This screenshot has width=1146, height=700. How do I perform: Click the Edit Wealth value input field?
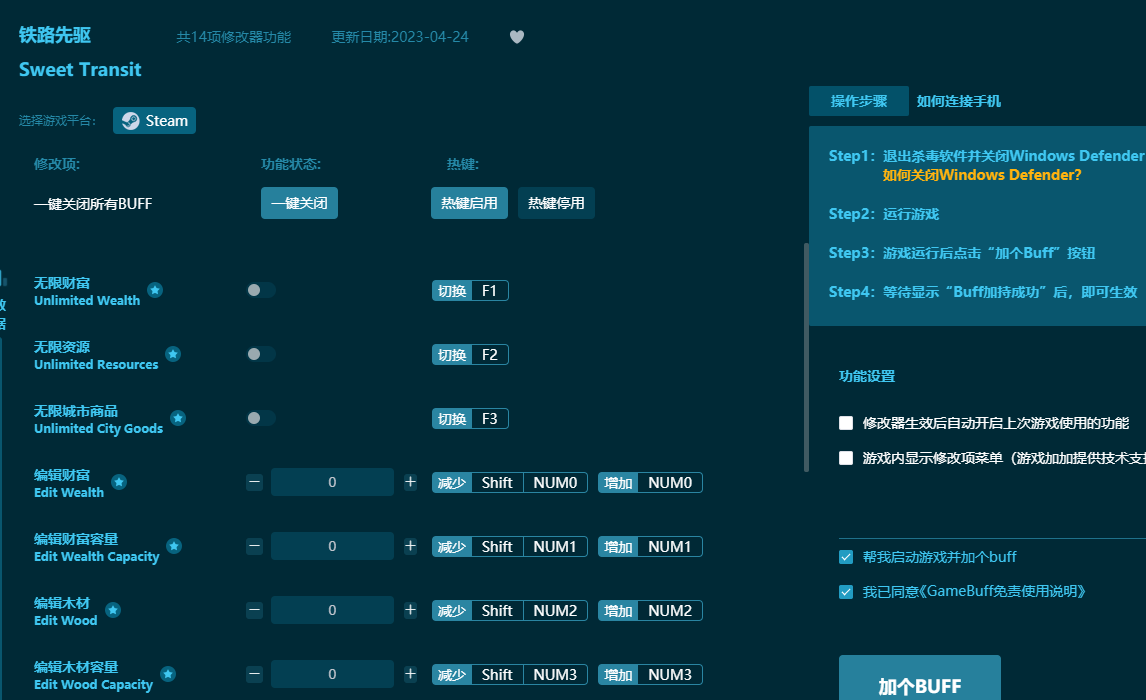(x=333, y=482)
